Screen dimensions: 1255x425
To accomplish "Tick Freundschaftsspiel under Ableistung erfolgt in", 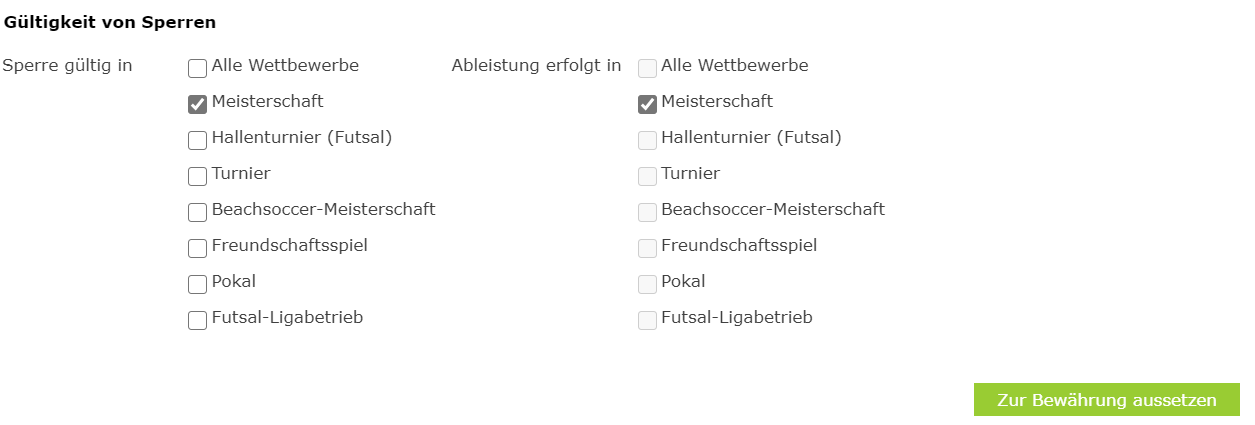I will point(647,248).
